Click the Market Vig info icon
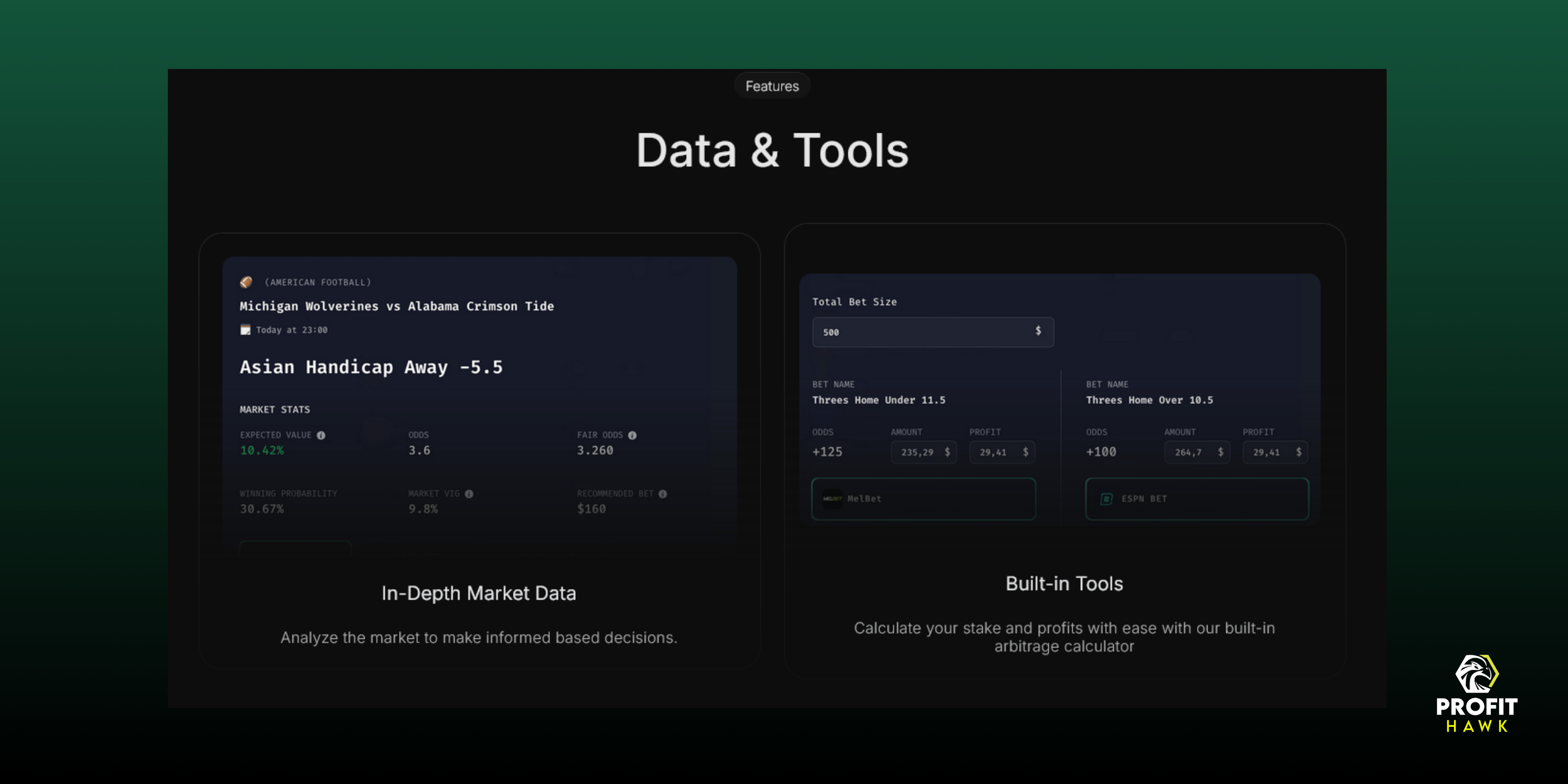1568x784 pixels. (x=469, y=494)
